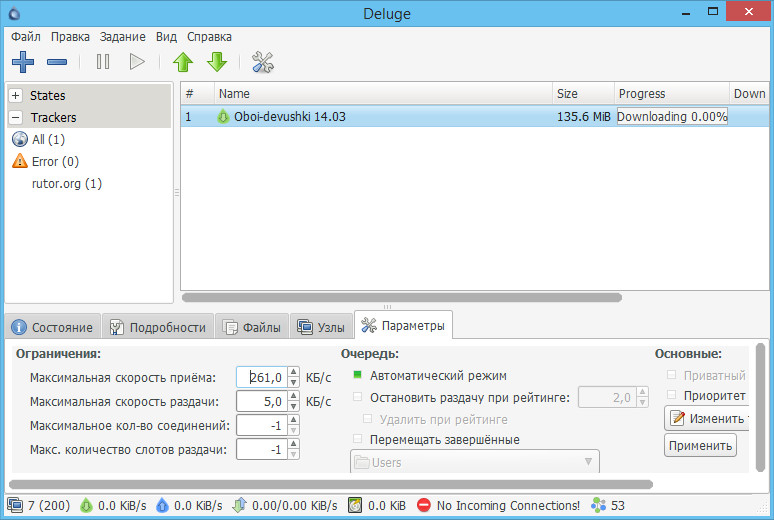The image size is (774, 520).
Task: Open Preferences with the tools icon
Action: [x=263, y=62]
